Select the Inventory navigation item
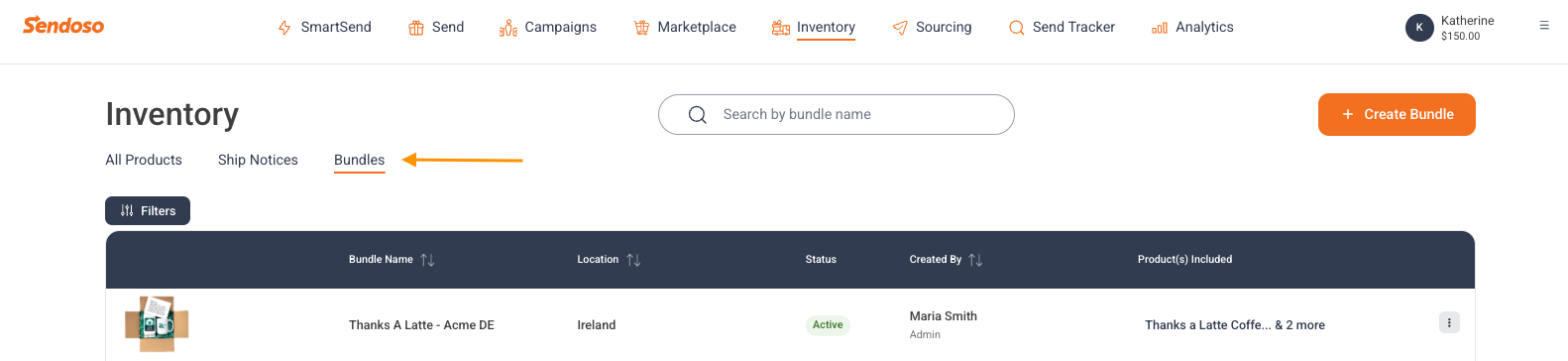The image size is (1568, 361). point(826,28)
